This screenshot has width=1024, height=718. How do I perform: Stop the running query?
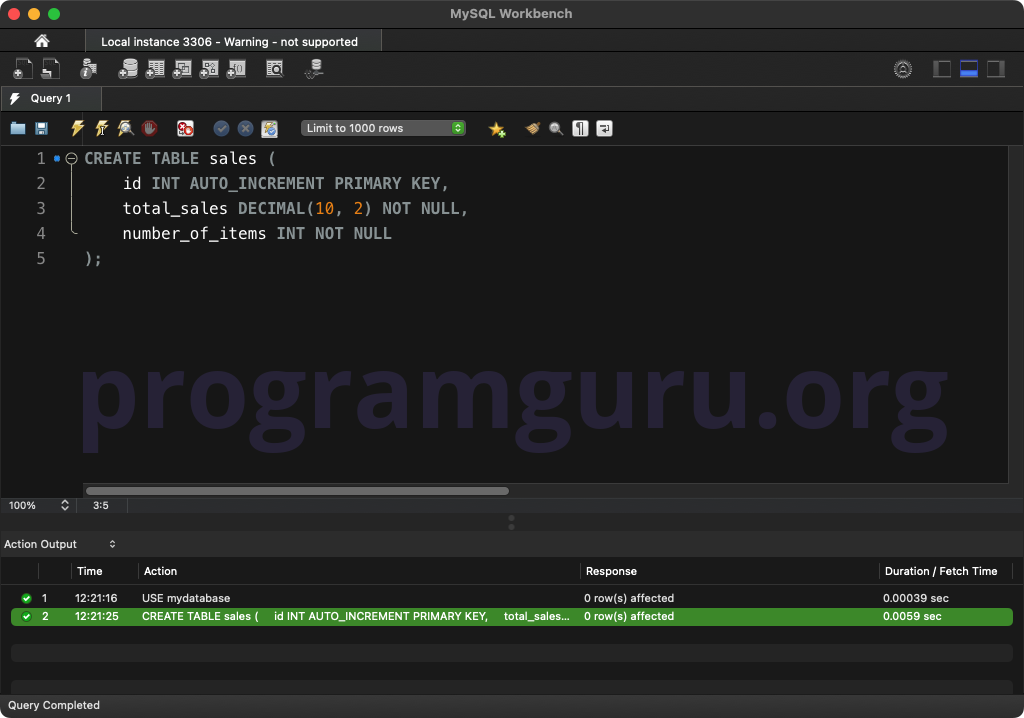(150, 128)
